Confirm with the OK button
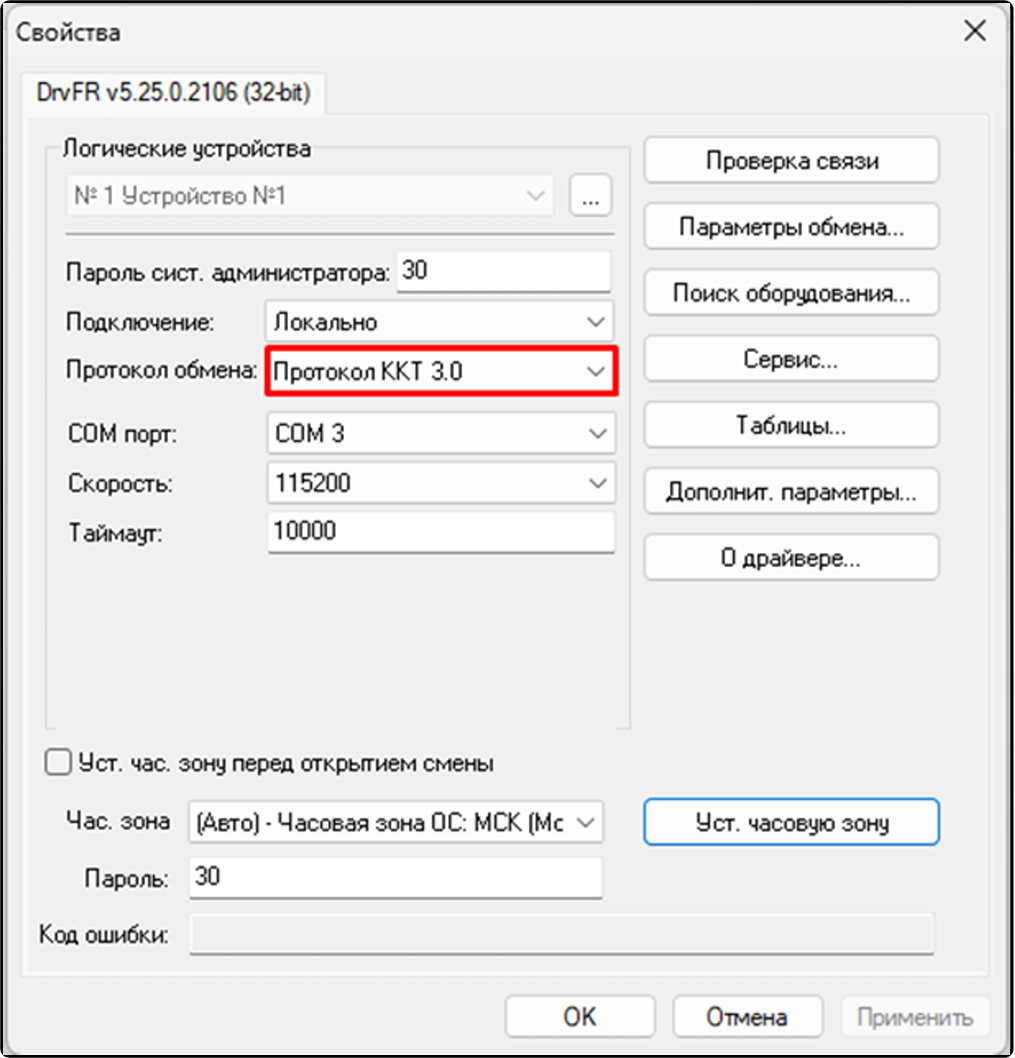The image size is (1015, 1058). [580, 1016]
